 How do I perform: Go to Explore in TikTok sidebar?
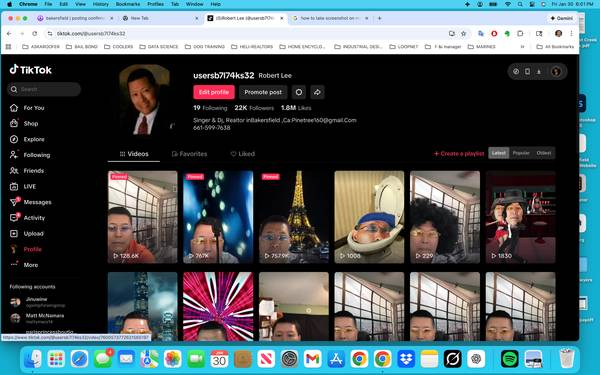tap(27, 139)
